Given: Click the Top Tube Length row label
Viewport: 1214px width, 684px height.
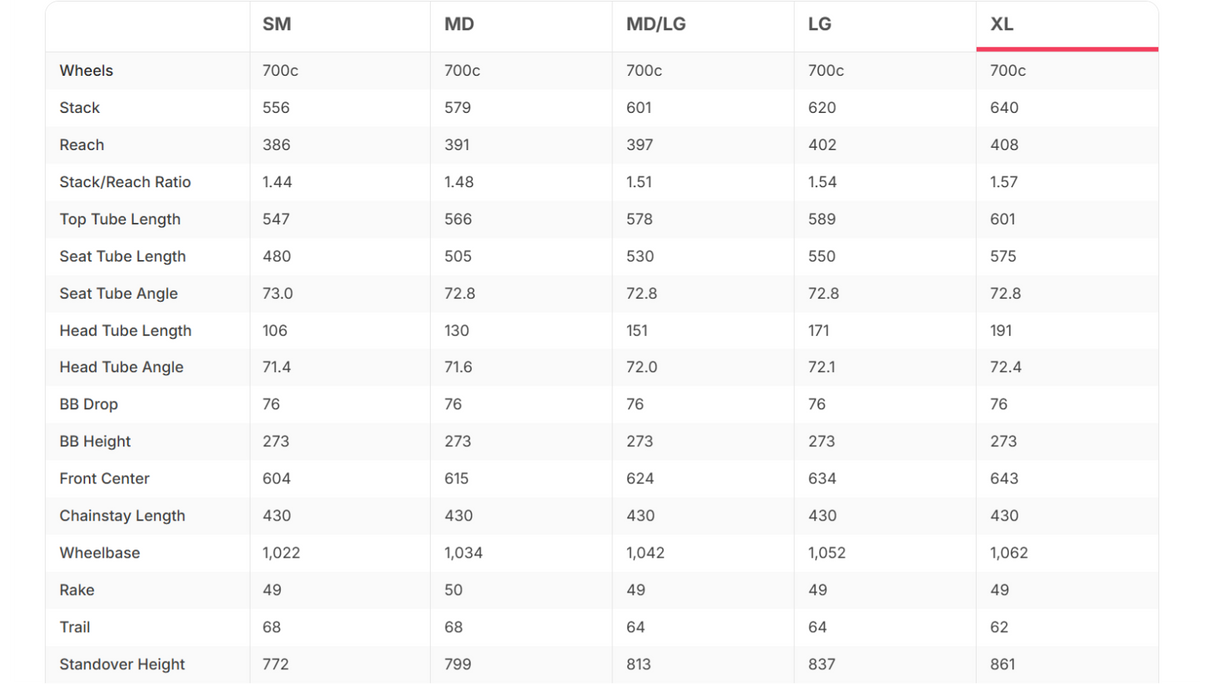Looking at the screenshot, I should click(x=120, y=219).
